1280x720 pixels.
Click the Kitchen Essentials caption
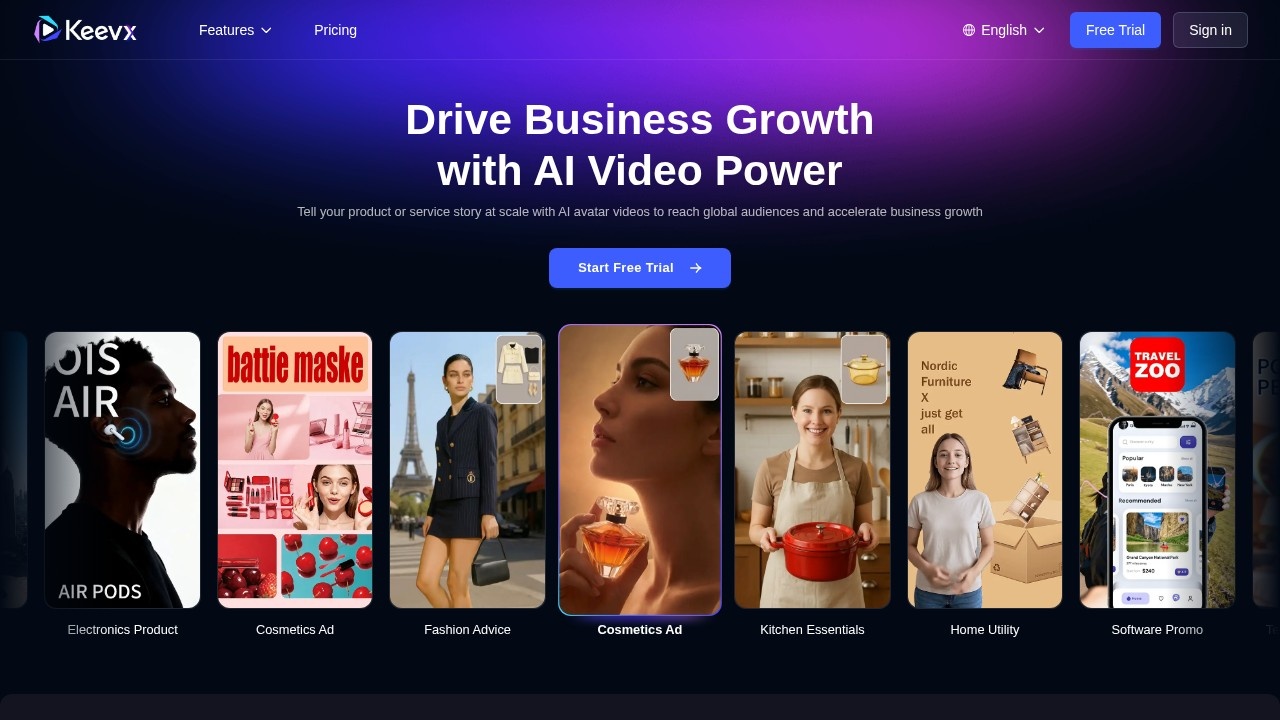(812, 630)
